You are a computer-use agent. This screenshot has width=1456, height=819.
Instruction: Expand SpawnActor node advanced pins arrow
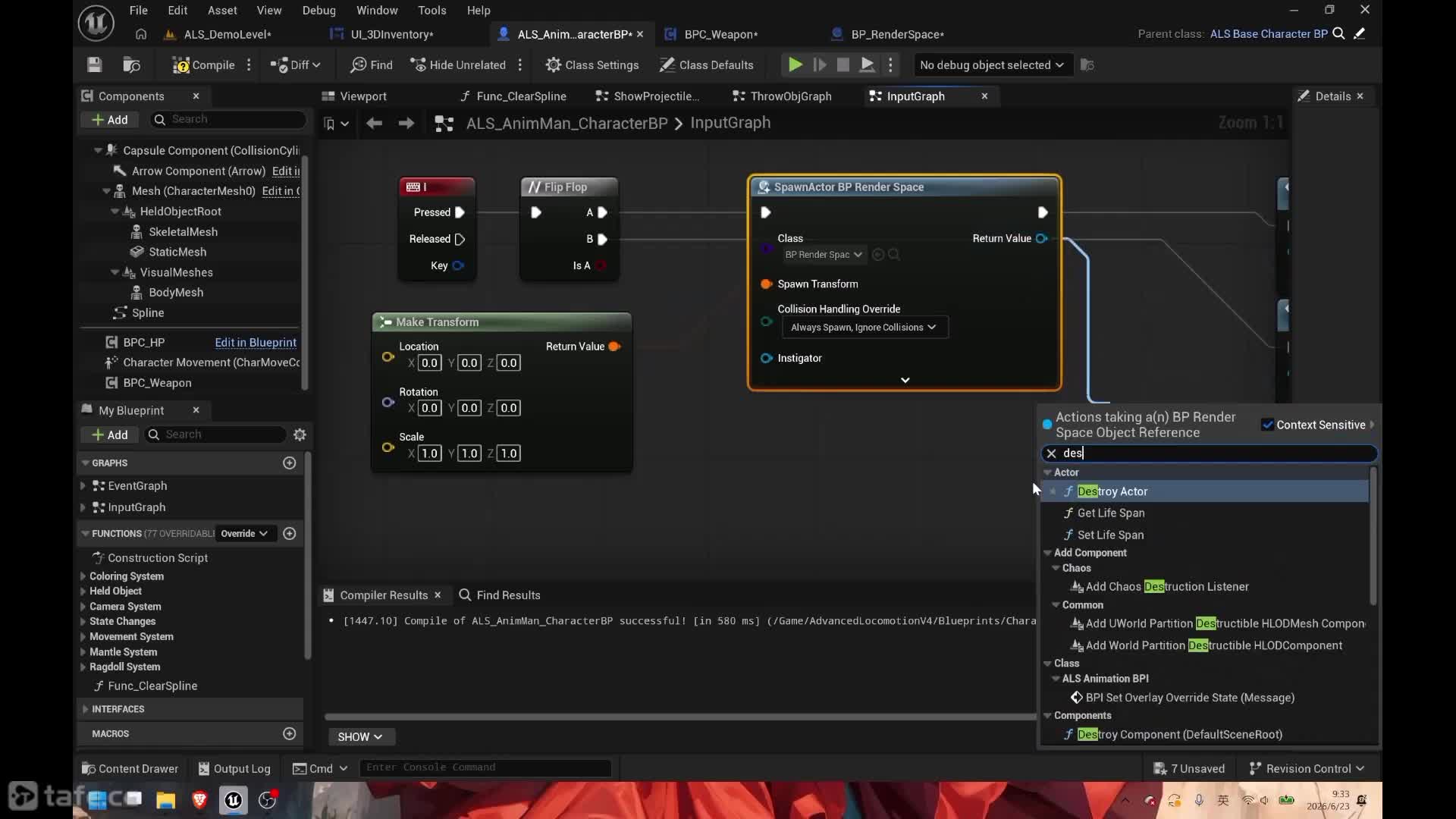[905, 380]
